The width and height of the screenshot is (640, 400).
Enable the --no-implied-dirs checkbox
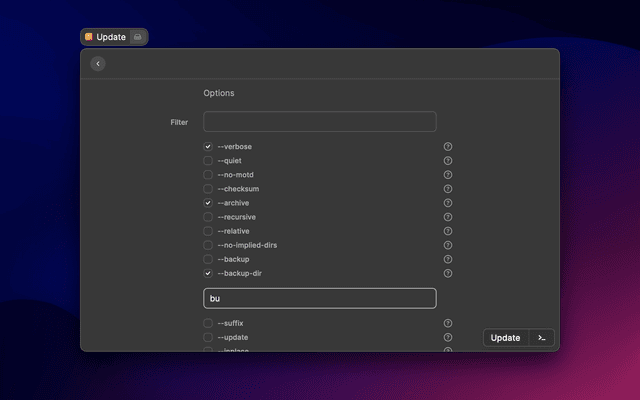coord(208,245)
